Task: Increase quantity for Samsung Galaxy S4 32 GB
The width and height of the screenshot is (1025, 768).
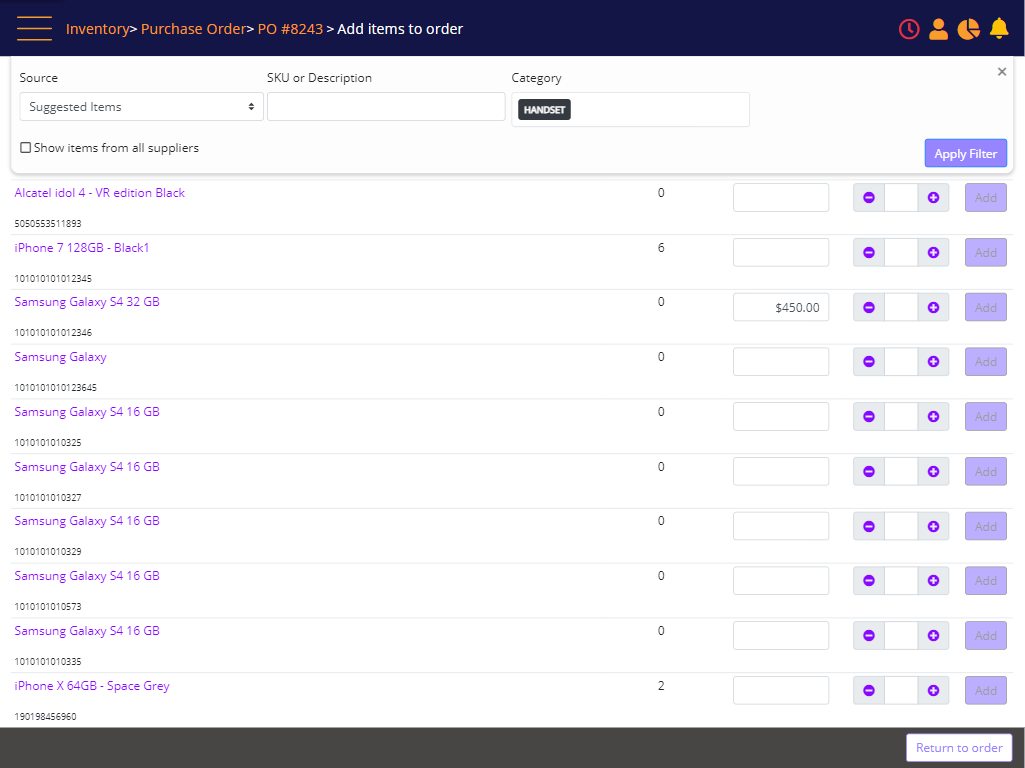Action: (x=933, y=307)
